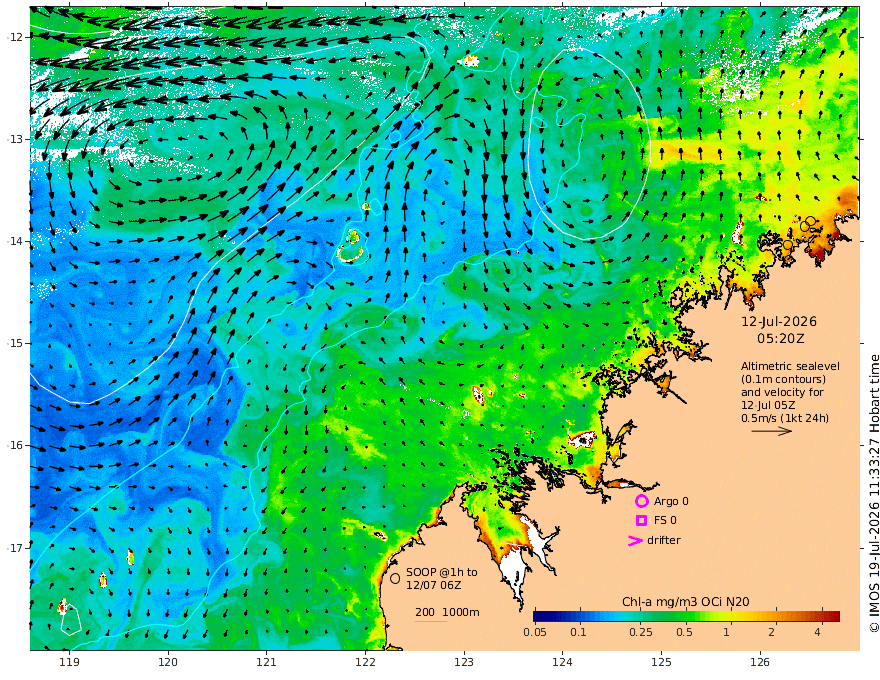
Task: Click the longitude axis label 124
Action: pyautogui.click(x=562, y=663)
